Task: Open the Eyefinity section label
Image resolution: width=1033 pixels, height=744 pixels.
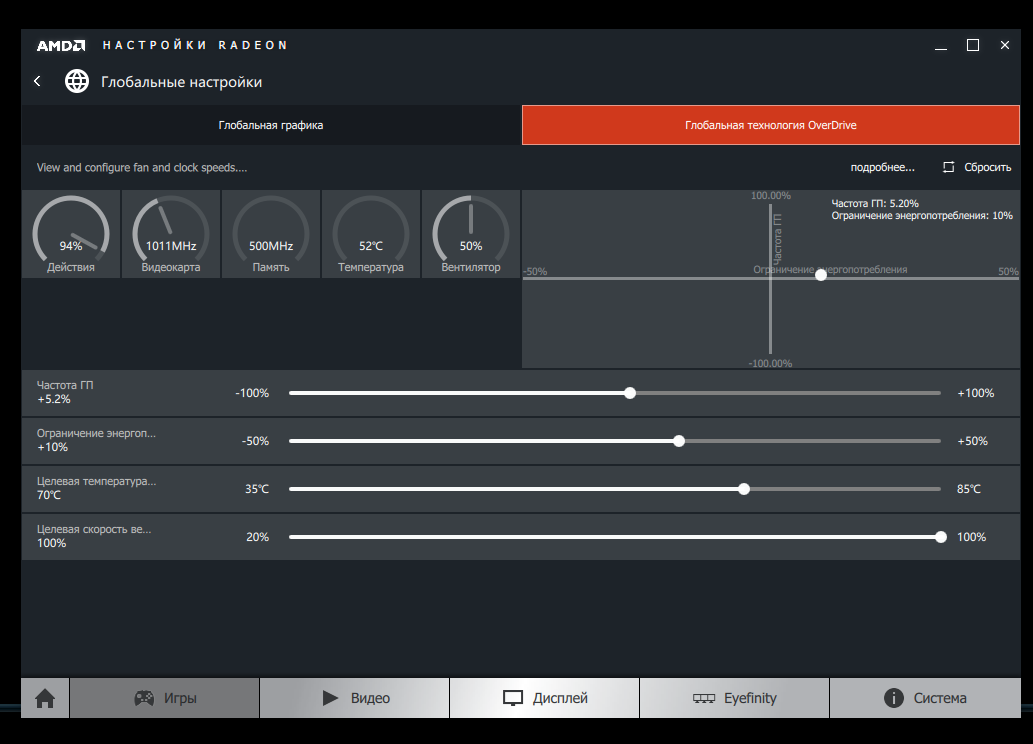Action: coord(750,698)
